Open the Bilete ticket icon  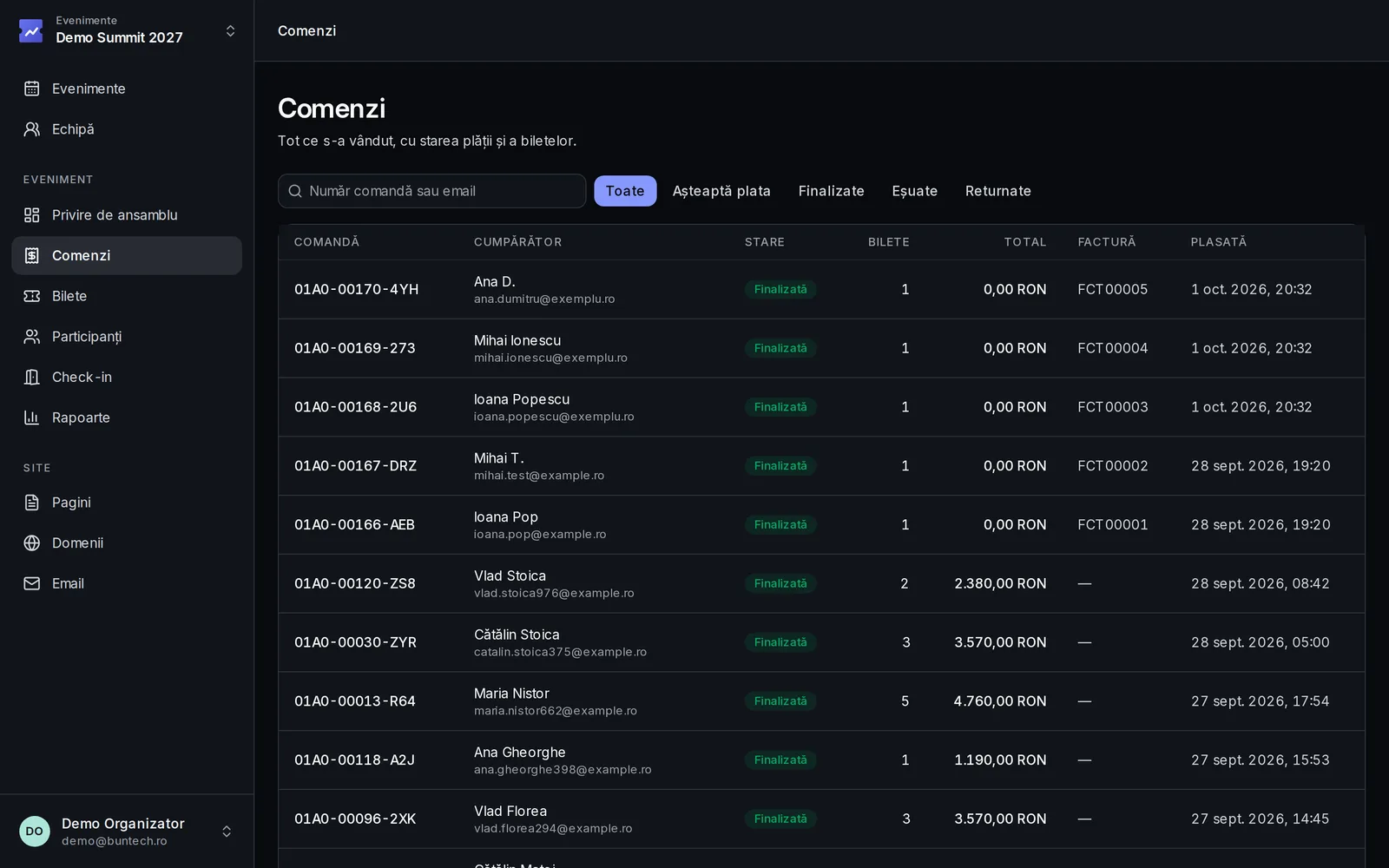pos(32,296)
